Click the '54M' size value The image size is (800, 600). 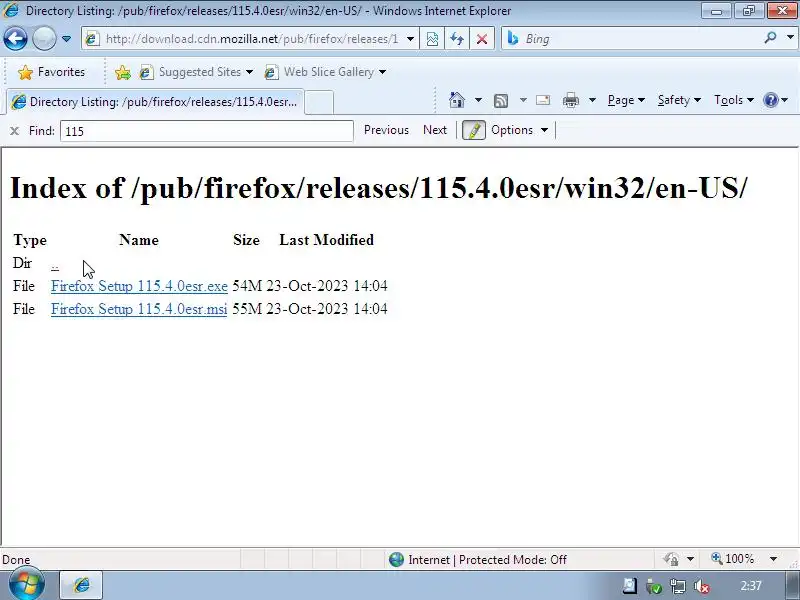point(247,286)
